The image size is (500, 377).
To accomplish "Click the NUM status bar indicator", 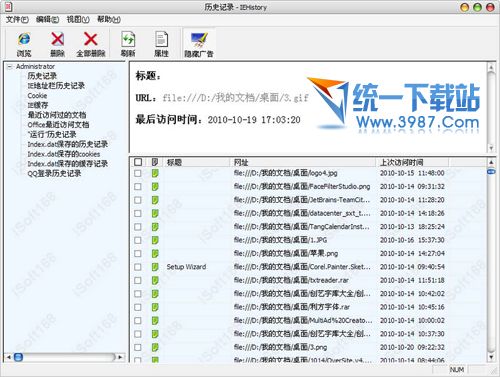I will click(x=457, y=370).
